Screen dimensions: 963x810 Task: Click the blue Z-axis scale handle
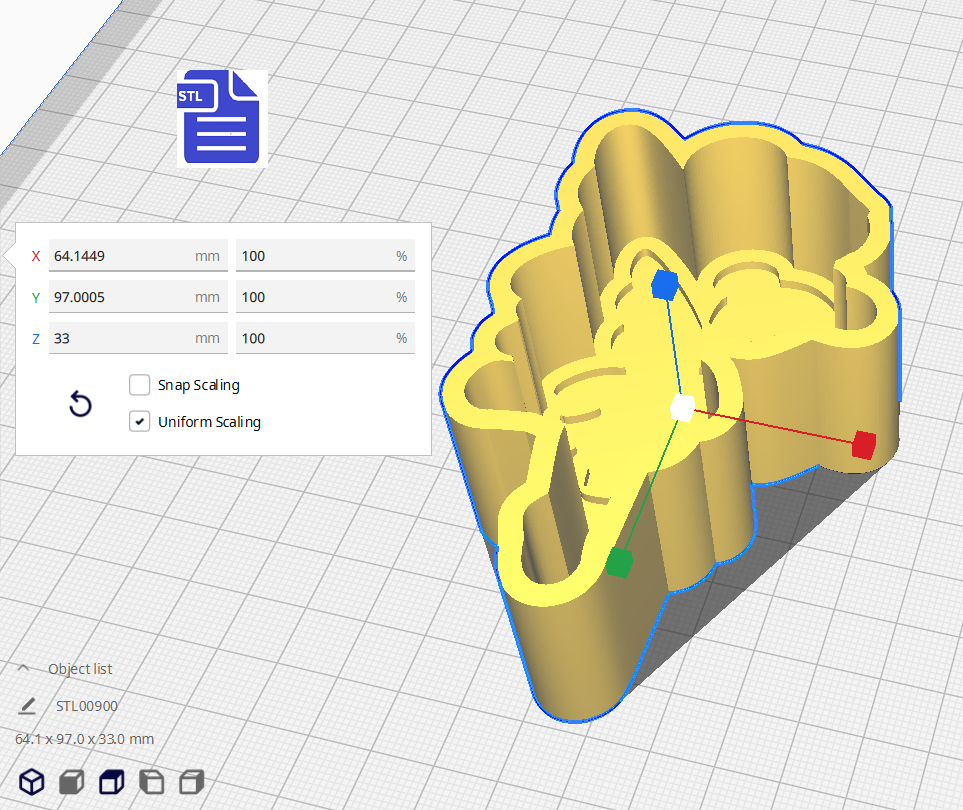coord(664,285)
